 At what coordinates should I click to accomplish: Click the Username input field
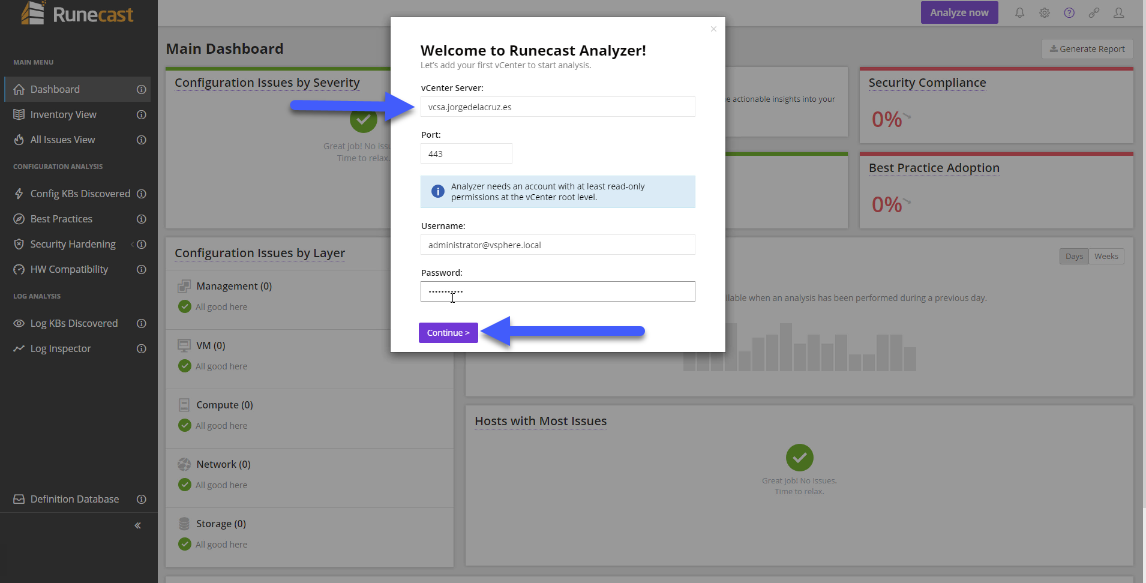[558, 245]
